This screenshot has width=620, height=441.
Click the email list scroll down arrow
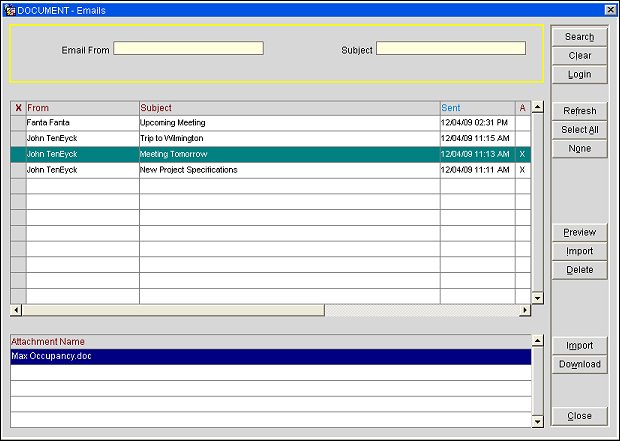(x=537, y=297)
